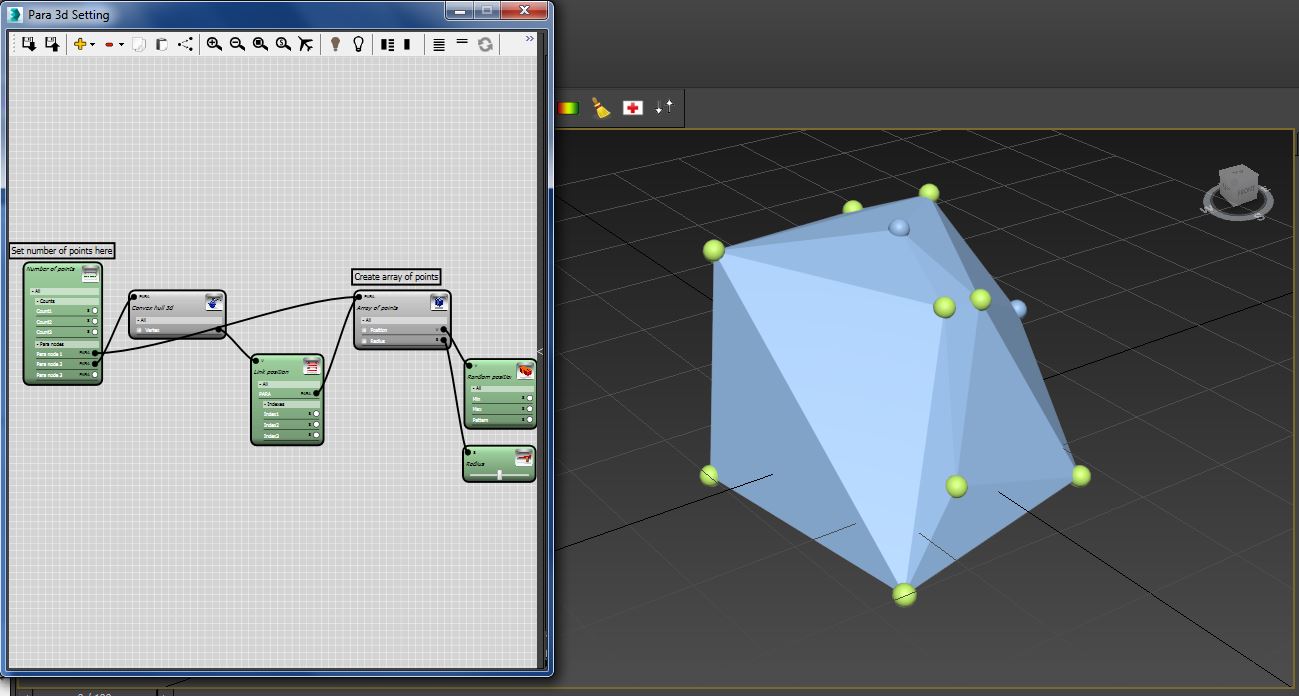Image resolution: width=1299 pixels, height=696 pixels.
Task: Select the broom cleanup icon above the viewport
Action: [600, 107]
